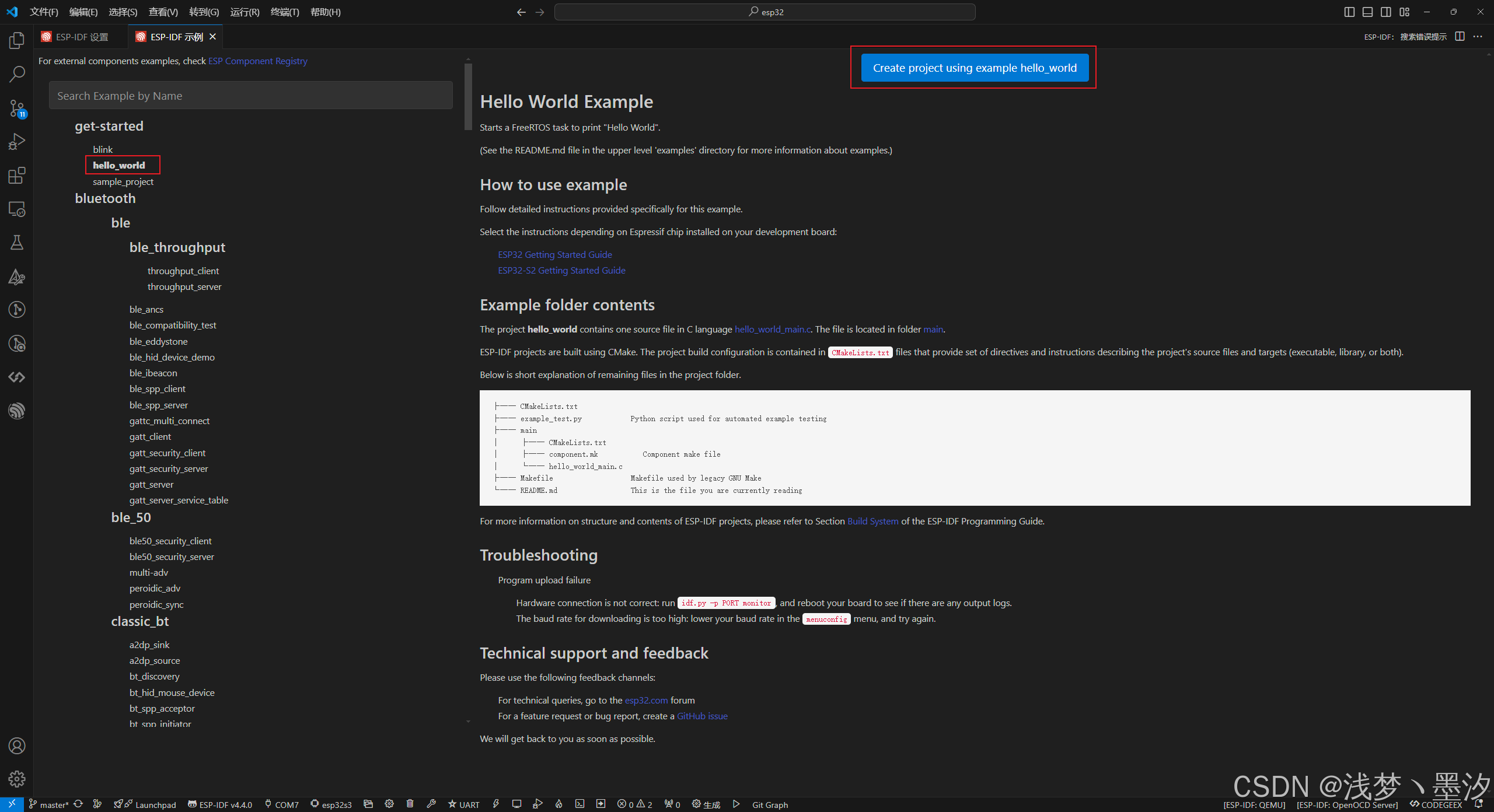This screenshot has height=812, width=1494.
Task: Collapse the bluetooth examples group
Action: pos(105,198)
